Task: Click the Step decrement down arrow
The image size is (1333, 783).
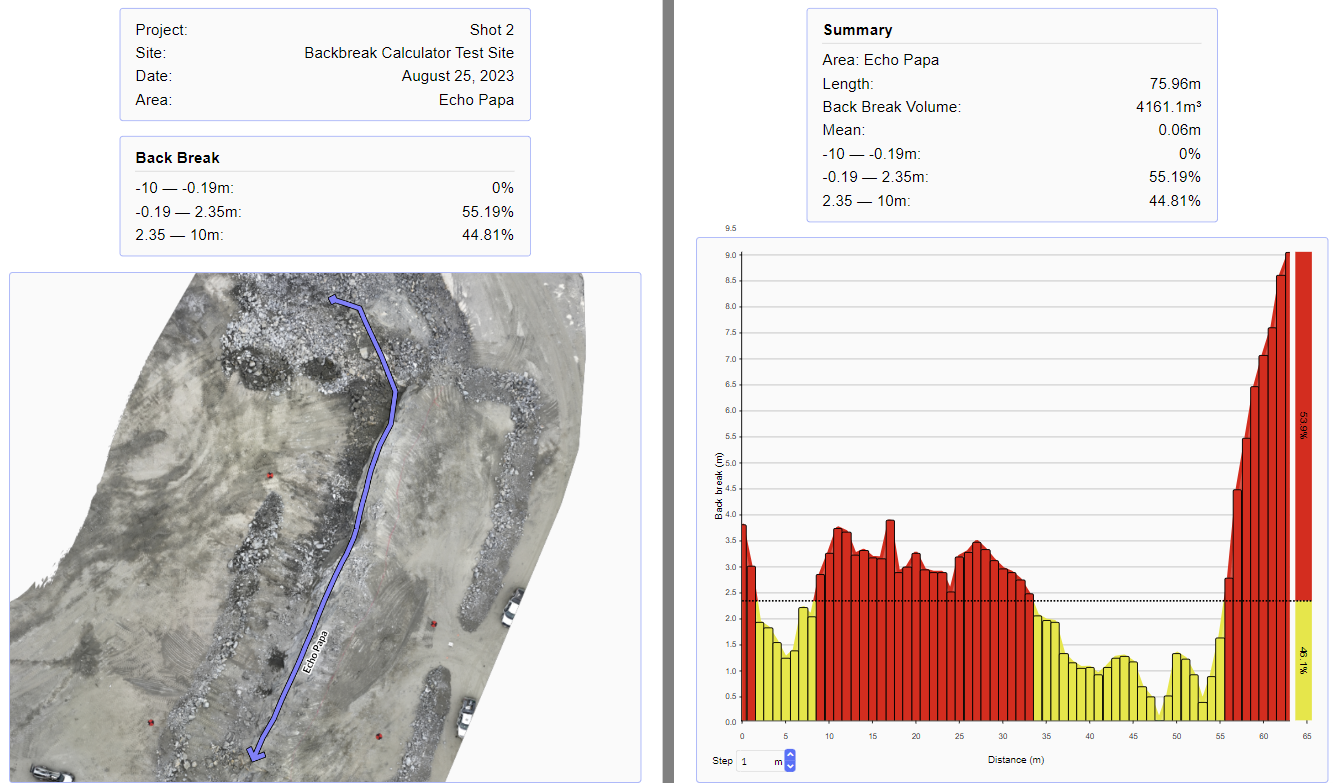Action: [790, 766]
